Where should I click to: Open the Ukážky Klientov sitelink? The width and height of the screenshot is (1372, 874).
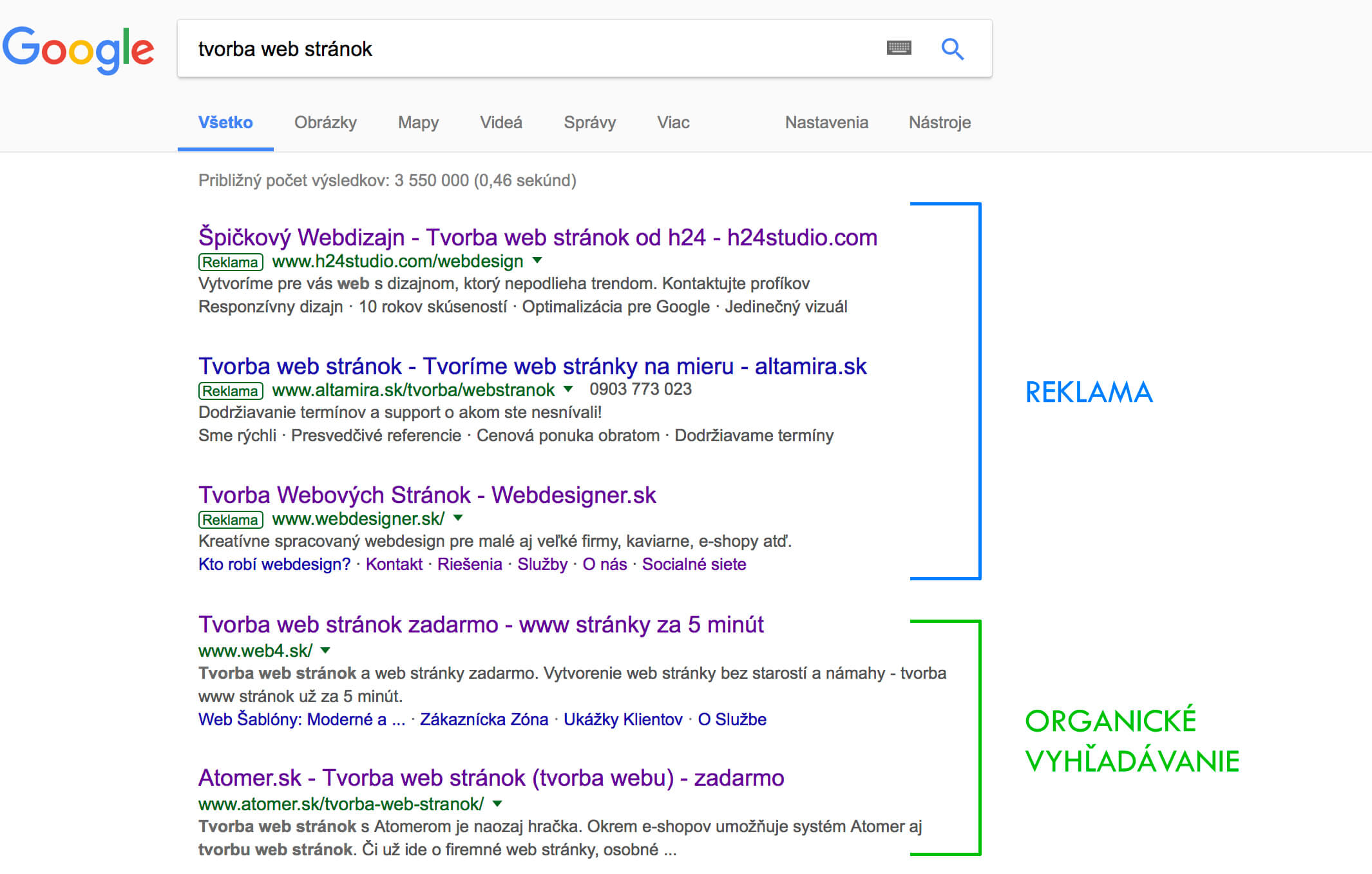tap(623, 719)
